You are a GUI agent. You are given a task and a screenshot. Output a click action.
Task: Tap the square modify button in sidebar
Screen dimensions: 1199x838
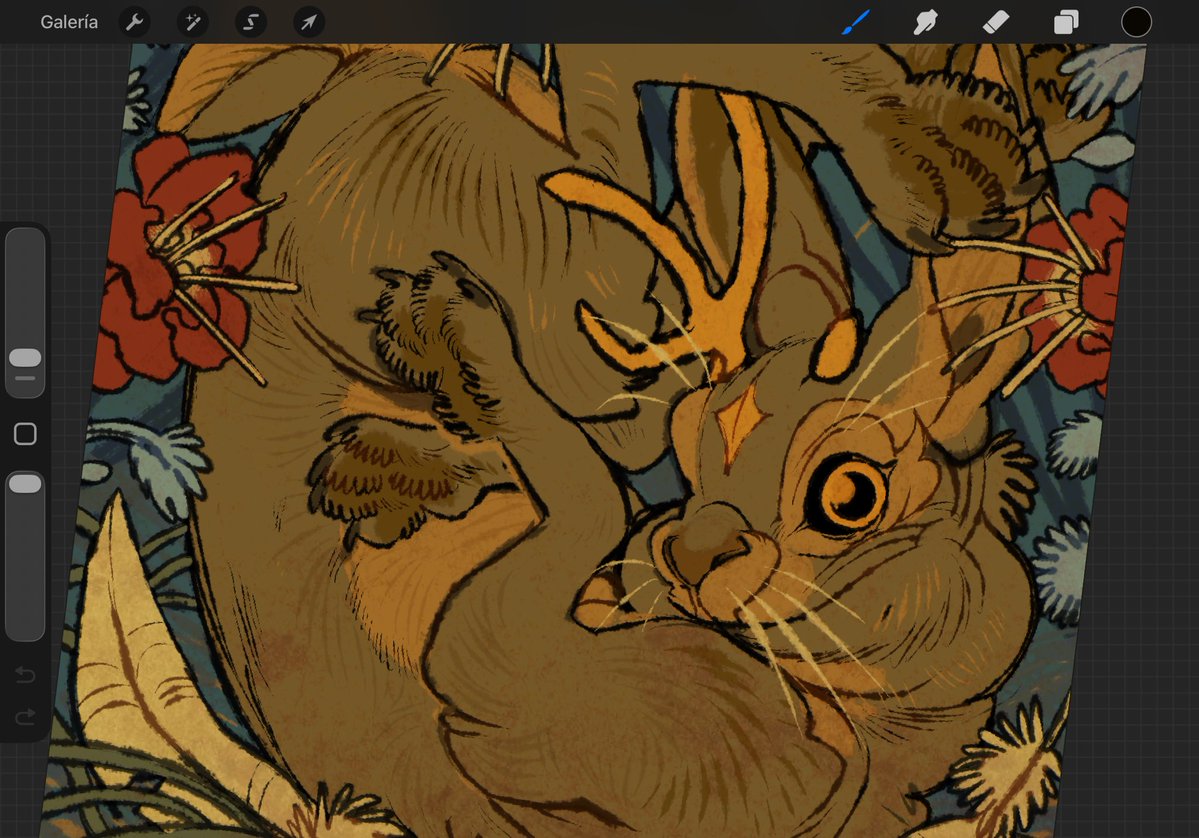click(x=25, y=434)
